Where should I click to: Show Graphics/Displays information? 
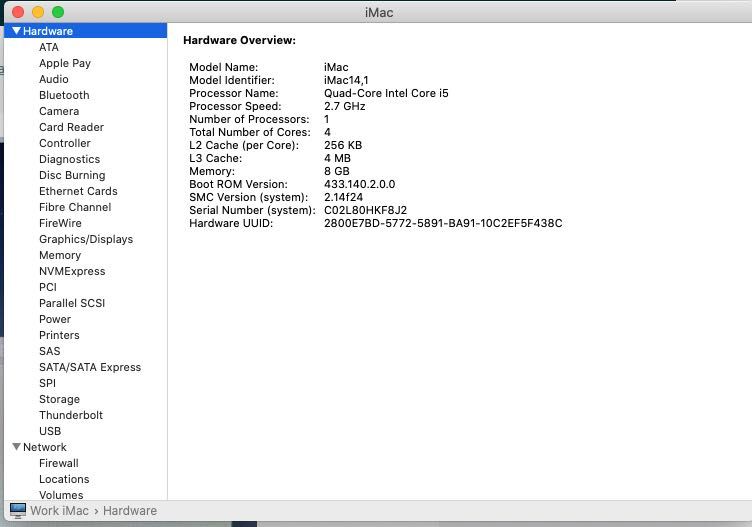(86, 239)
